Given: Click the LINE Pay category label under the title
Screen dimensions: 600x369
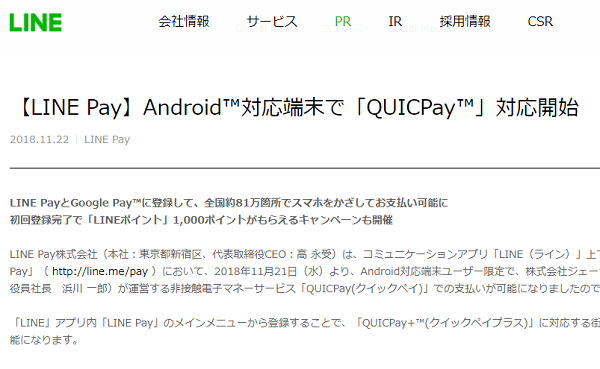Looking at the screenshot, I should point(107,140).
